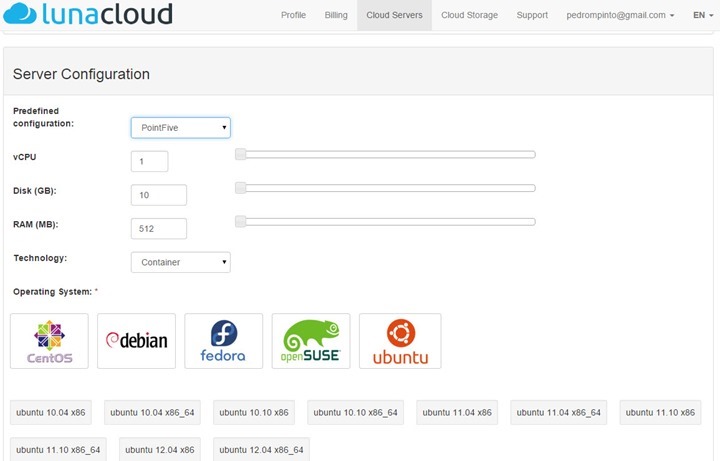Choose the Fedora operating system icon
The image size is (720, 461).
tap(224, 341)
